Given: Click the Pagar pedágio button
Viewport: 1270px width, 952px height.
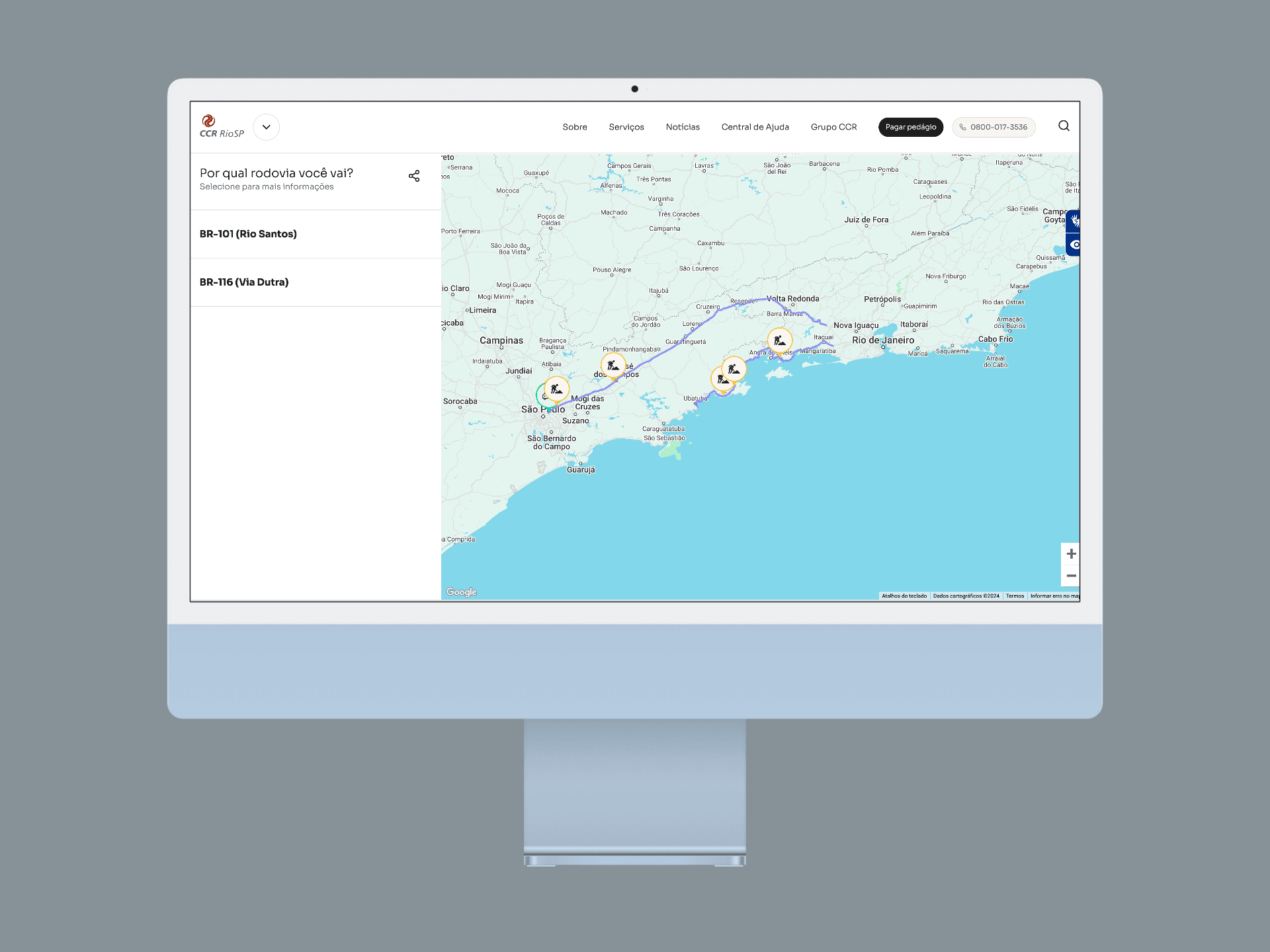Looking at the screenshot, I should coord(911,127).
